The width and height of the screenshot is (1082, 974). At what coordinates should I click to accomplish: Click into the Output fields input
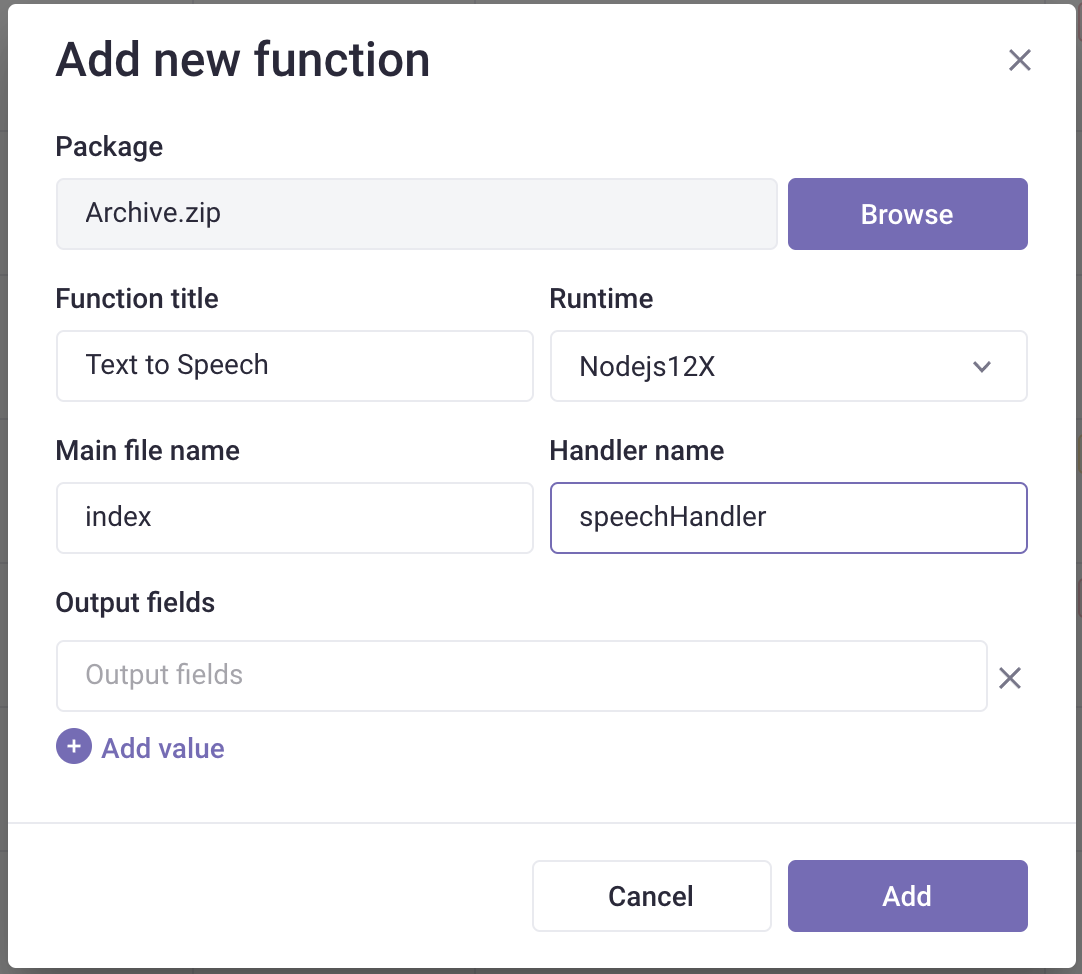click(x=521, y=676)
